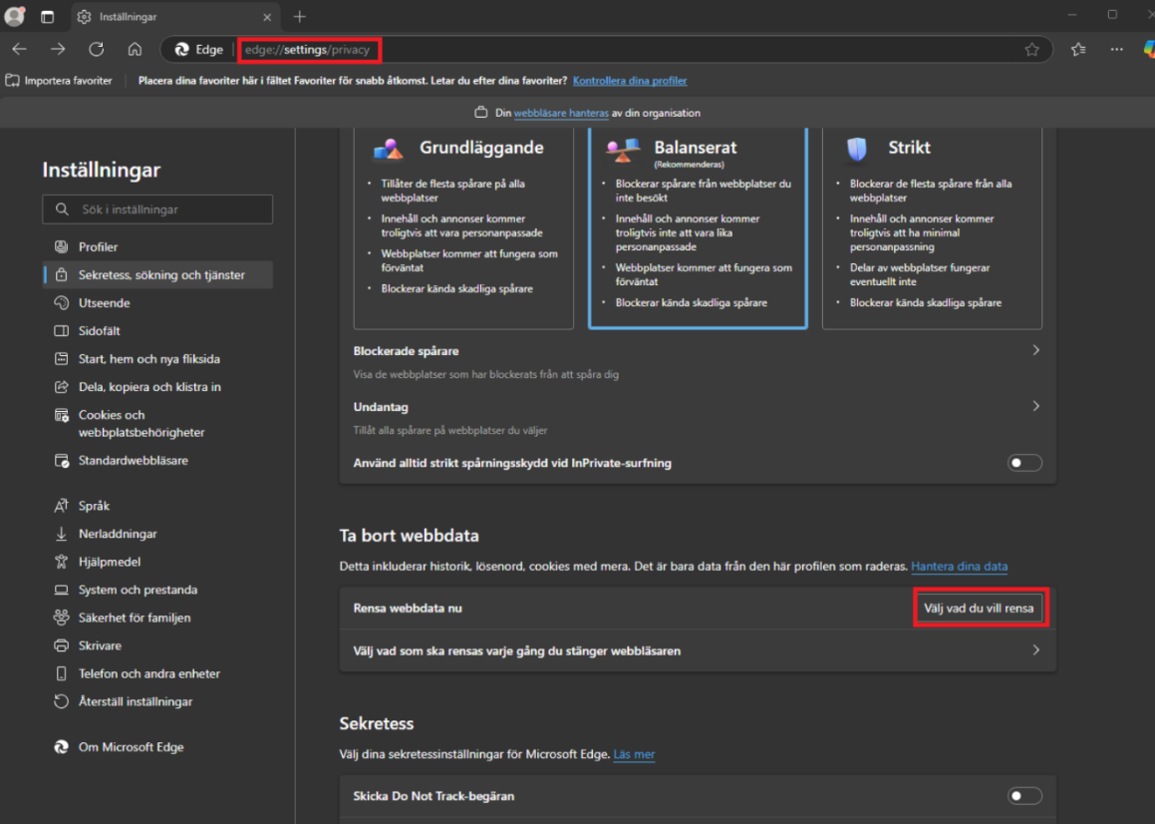Image resolution: width=1155 pixels, height=825 pixels.
Task: Open Språk settings
Action: 158,506
